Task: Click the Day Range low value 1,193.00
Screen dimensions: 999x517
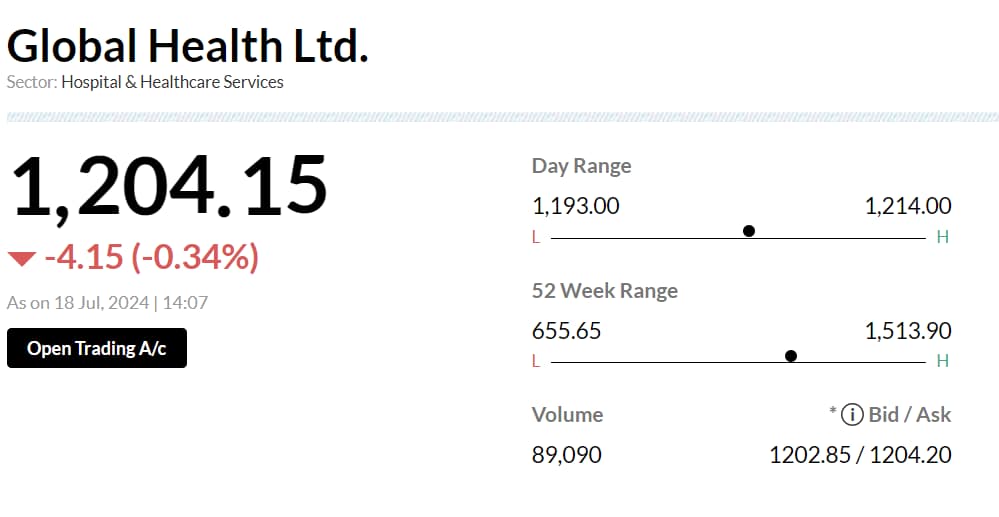Action: (x=575, y=206)
